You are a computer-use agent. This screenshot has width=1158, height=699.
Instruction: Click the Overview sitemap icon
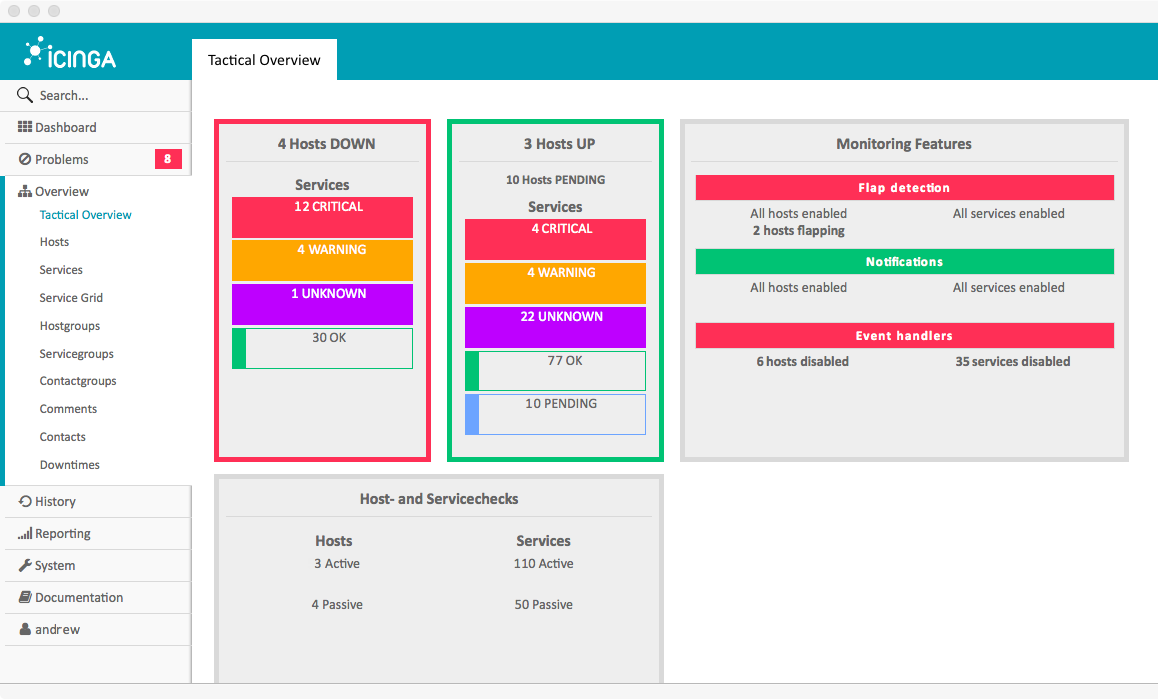coord(25,191)
